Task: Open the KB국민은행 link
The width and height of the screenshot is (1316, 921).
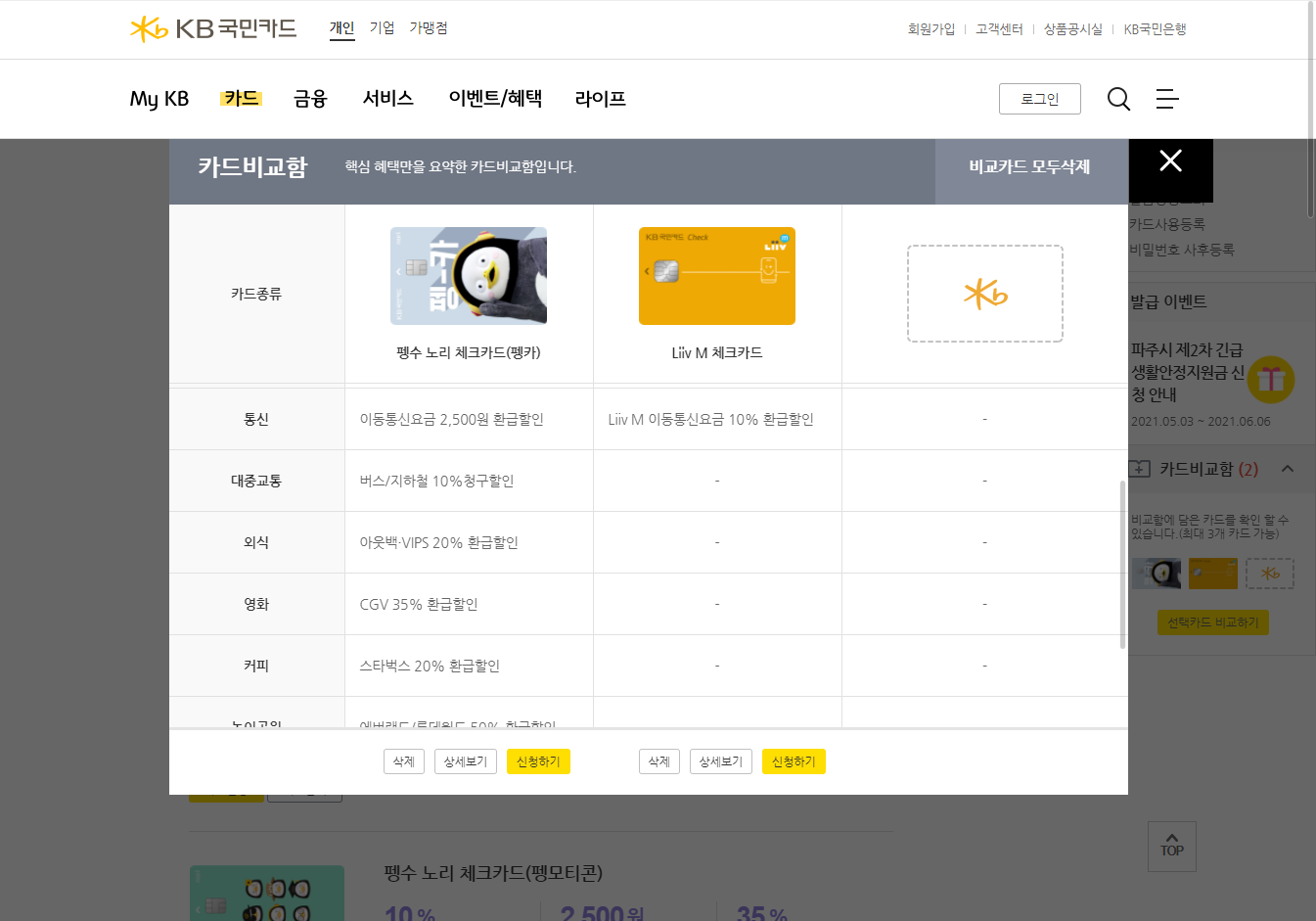Action: (1155, 29)
